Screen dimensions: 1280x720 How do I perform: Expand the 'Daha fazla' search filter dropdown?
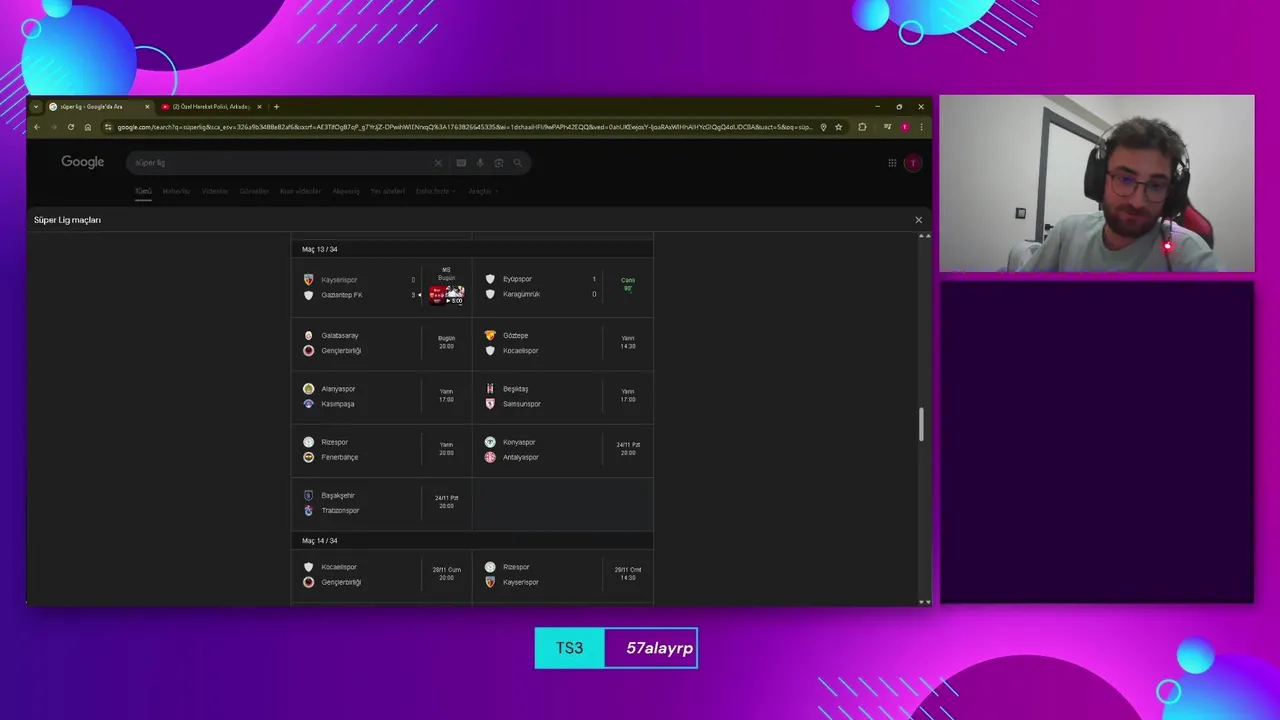(x=435, y=191)
